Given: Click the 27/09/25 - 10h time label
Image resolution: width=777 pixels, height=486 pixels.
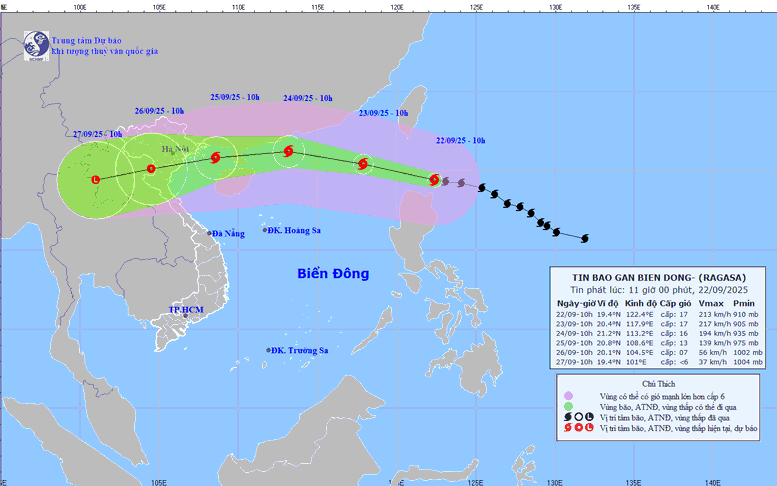Looking at the screenshot, I should click(98, 133).
